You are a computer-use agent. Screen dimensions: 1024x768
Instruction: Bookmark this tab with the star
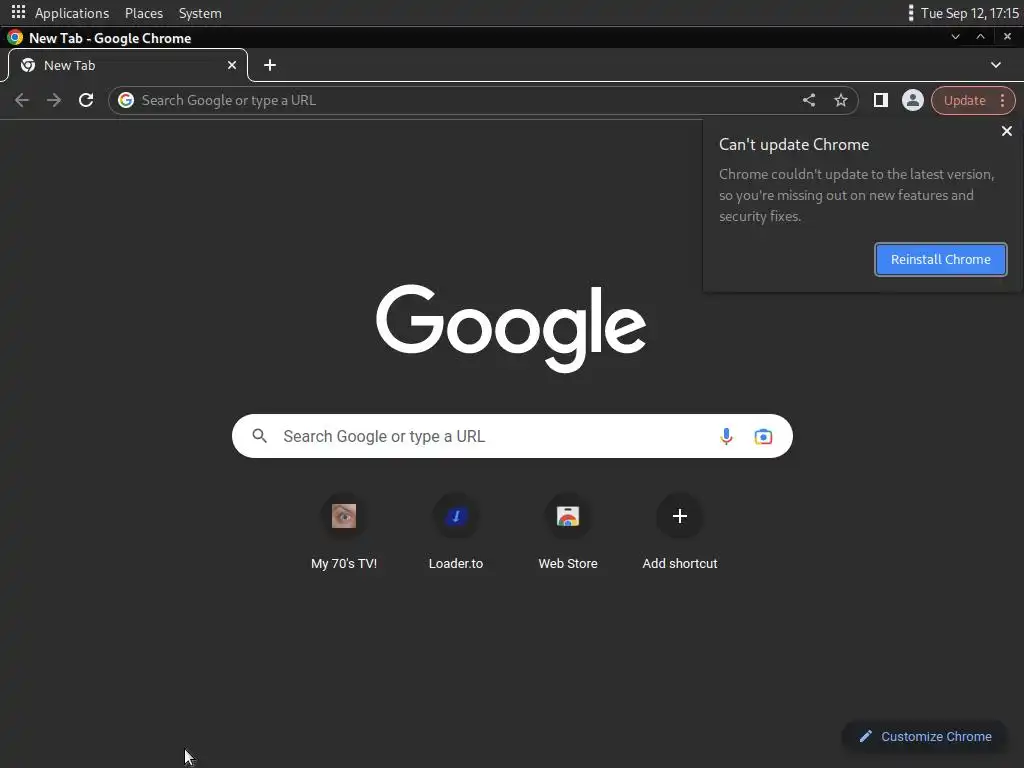click(x=840, y=100)
